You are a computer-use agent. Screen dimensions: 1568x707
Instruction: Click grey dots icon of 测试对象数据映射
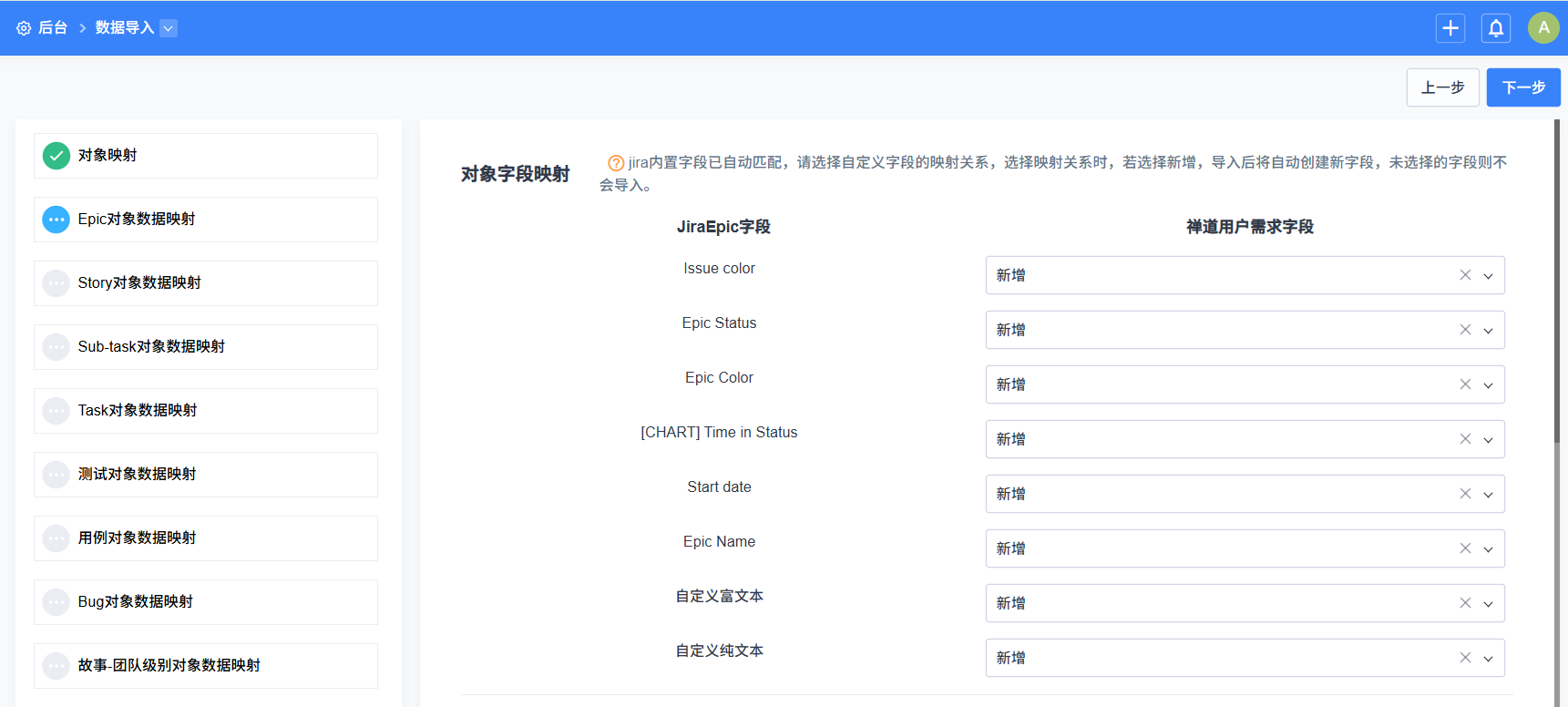pyautogui.click(x=56, y=475)
